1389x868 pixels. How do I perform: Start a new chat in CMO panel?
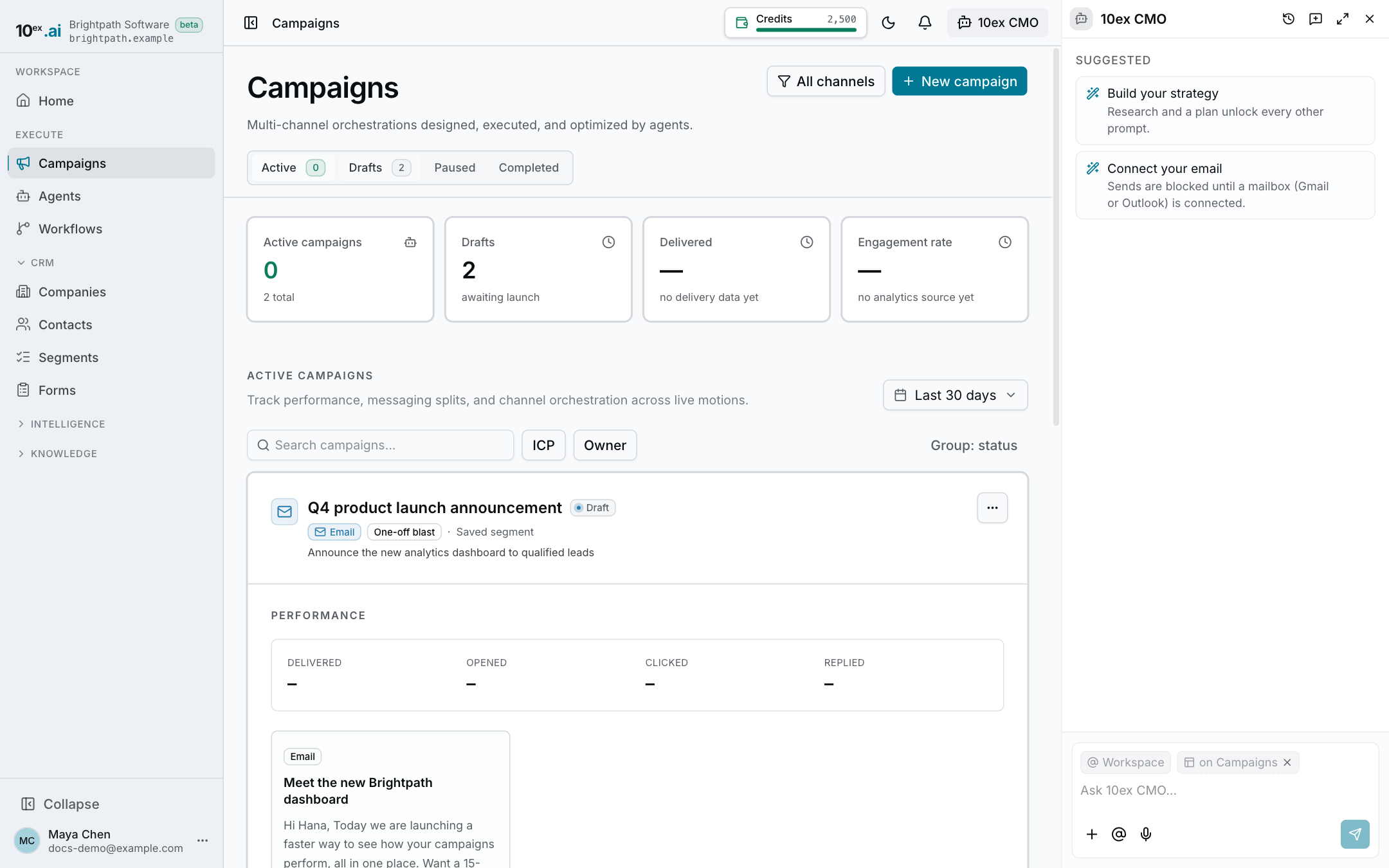tap(1315, 19)
